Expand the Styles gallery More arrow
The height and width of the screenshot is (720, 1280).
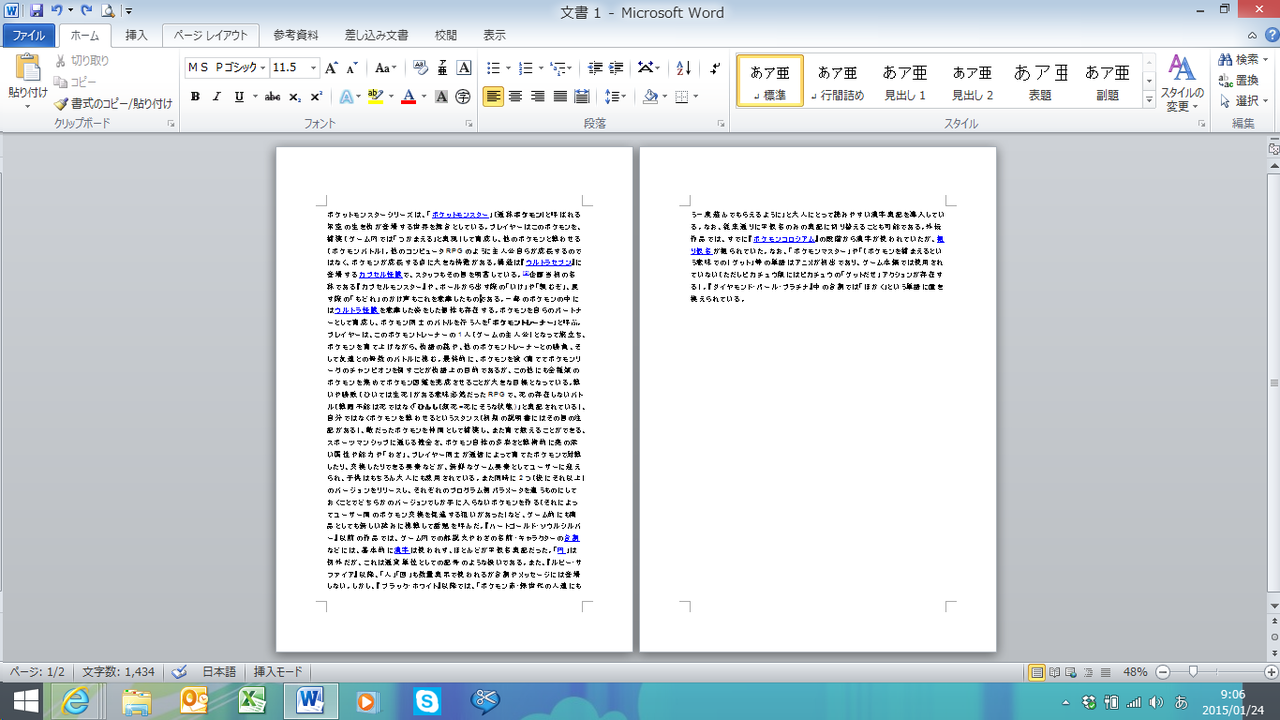(1149, 100)
